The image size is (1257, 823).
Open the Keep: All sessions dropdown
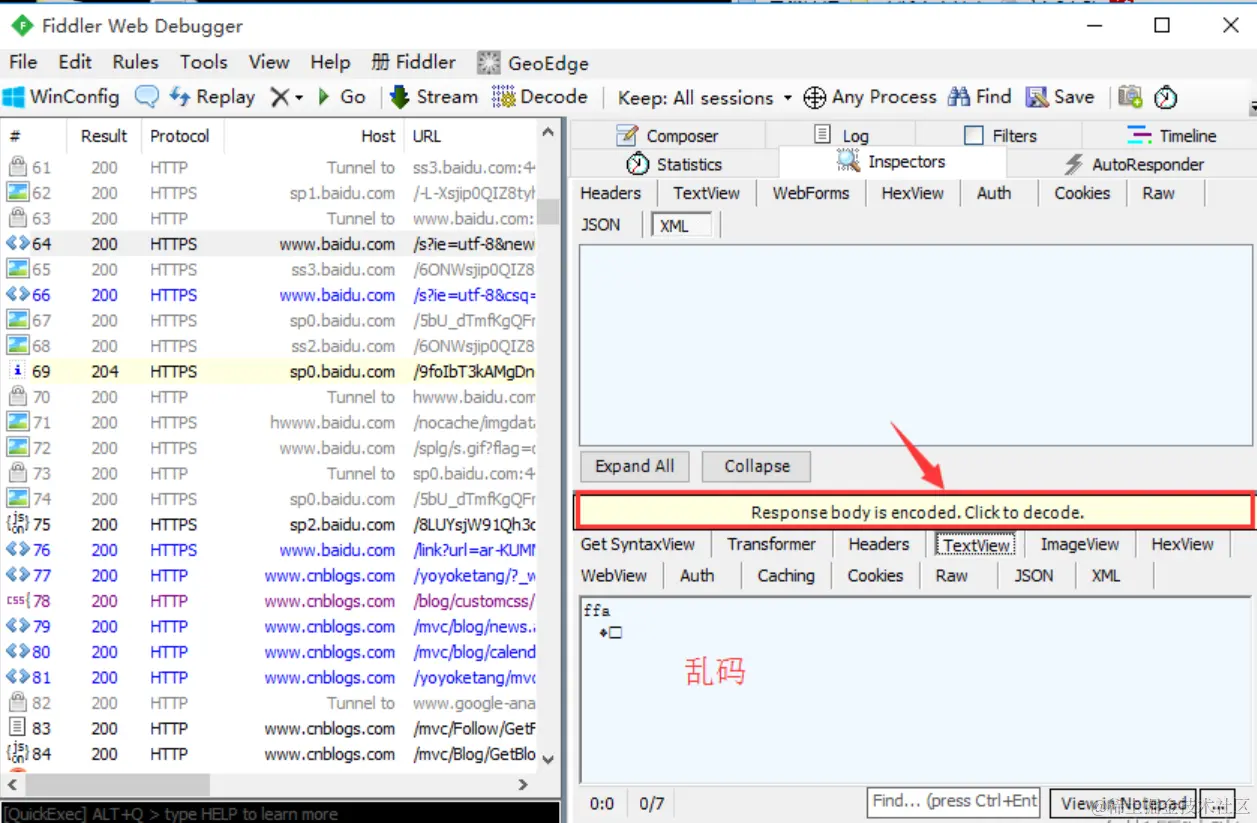coord(704,98)
